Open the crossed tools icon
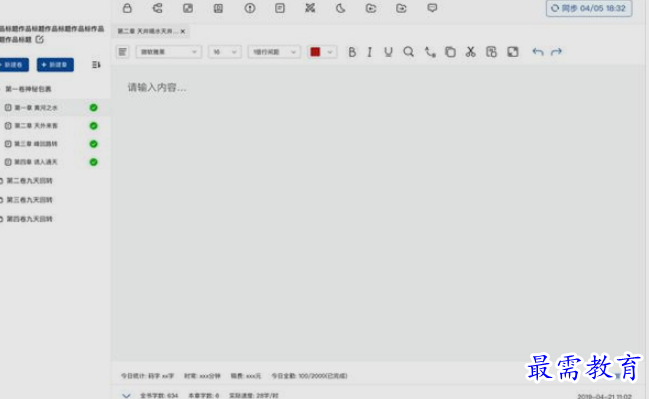Image resolution: width=649 pixels, height=399 pixels. pos(310,8)
